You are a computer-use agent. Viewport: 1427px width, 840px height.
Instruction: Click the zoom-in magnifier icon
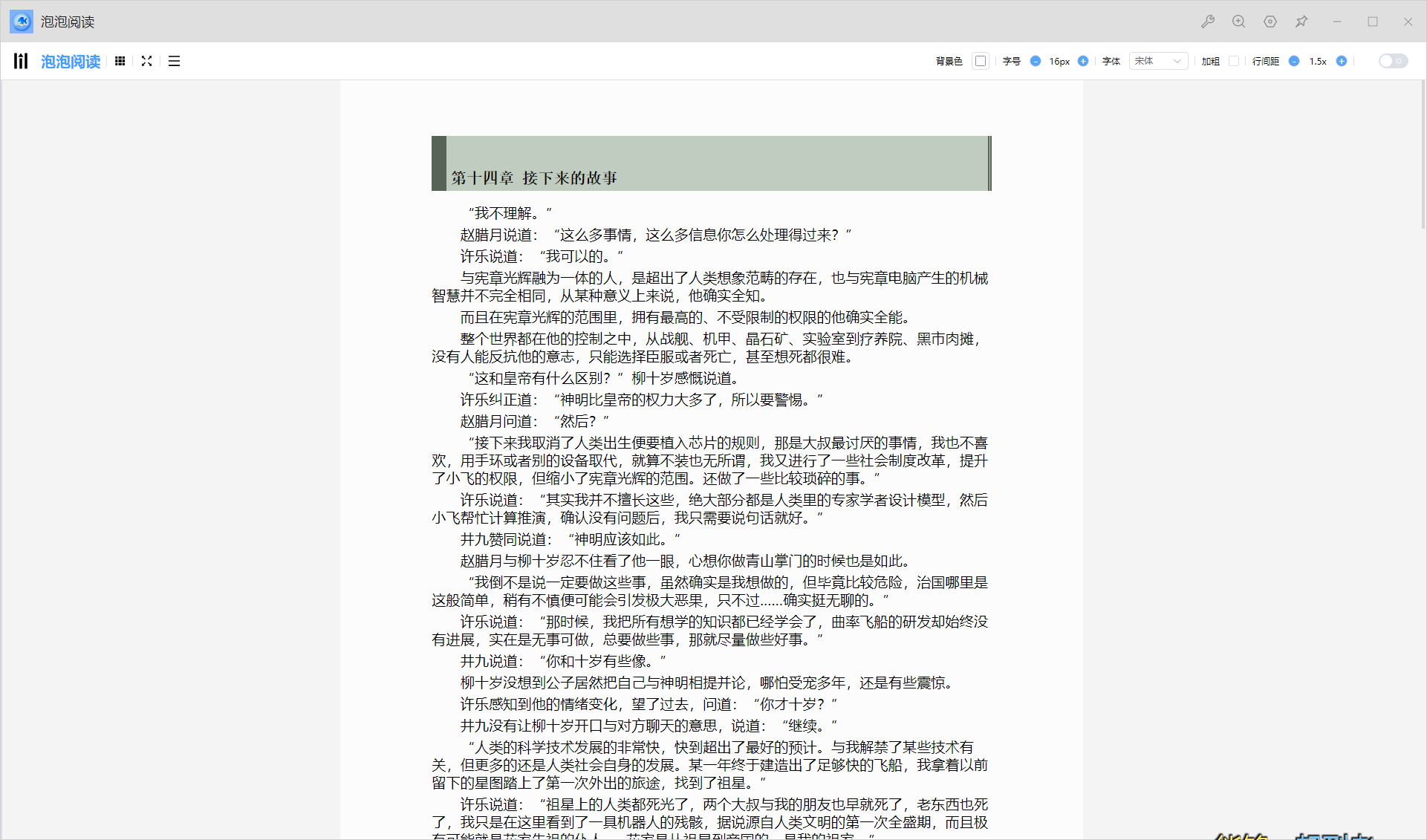(1238, 22)
